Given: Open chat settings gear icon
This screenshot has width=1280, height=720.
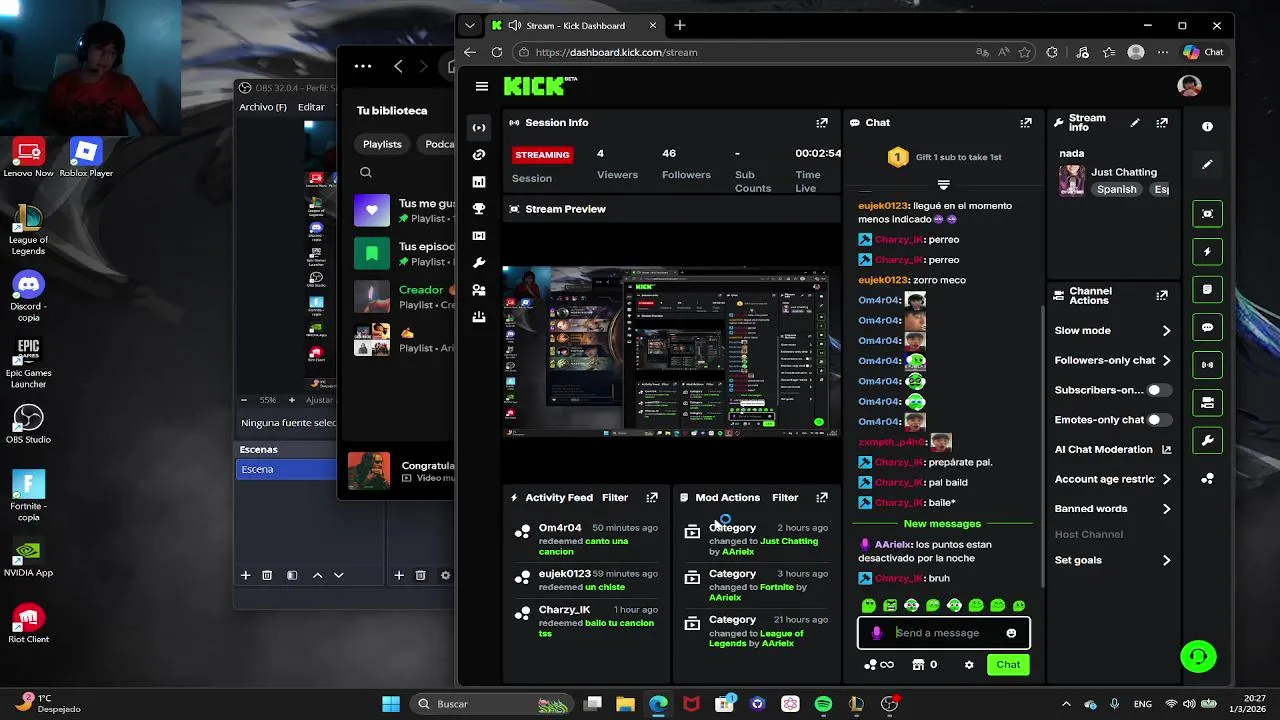Looking at the screenshot, I should coord(969,665).
